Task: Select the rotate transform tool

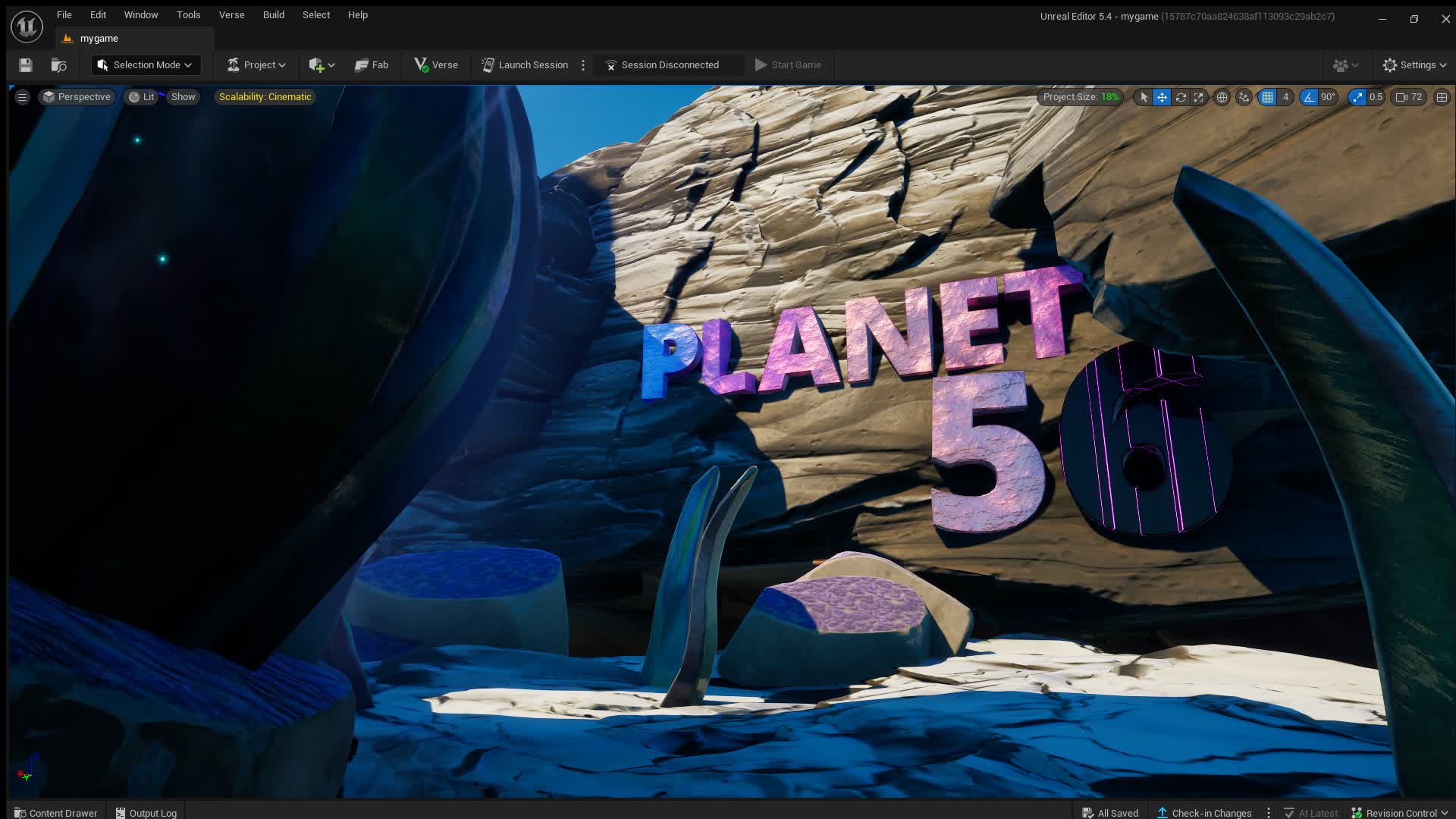Action: 1181,97
